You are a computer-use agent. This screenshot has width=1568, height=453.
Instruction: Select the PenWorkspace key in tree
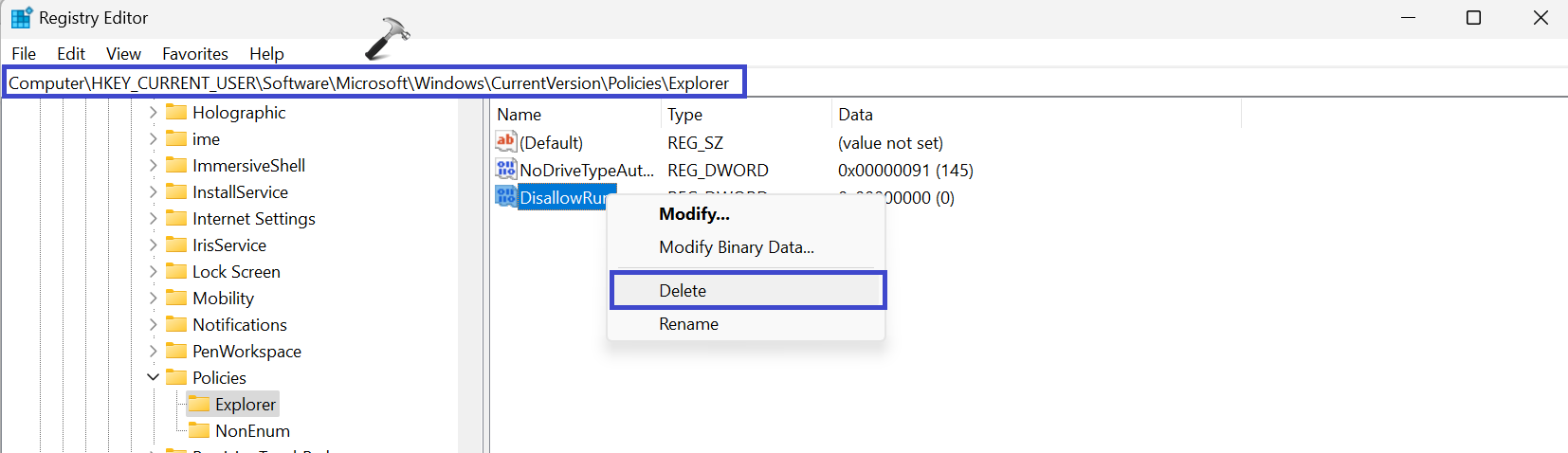[246, 351]
